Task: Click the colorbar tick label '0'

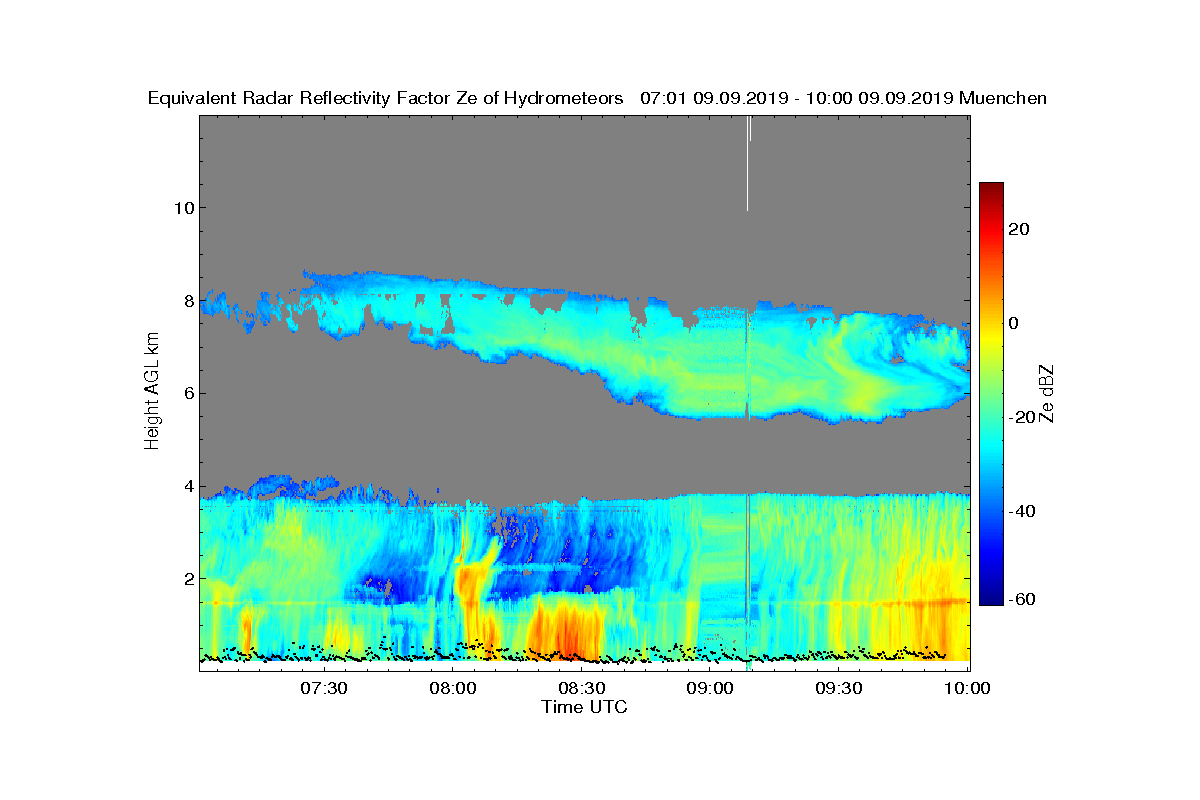Action: pos(1015,323)
